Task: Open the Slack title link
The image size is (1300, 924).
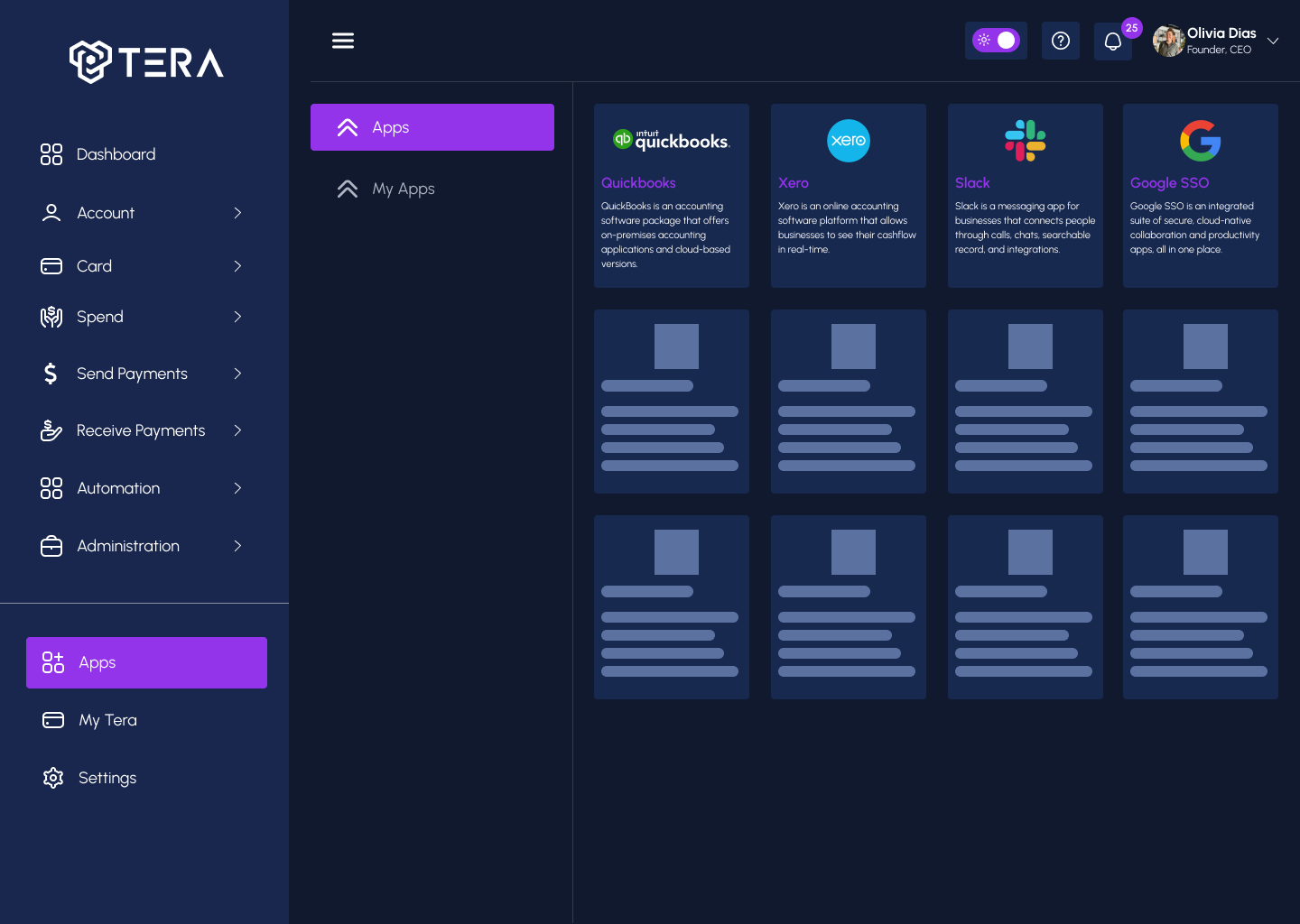Action: [x=972, y=183]
